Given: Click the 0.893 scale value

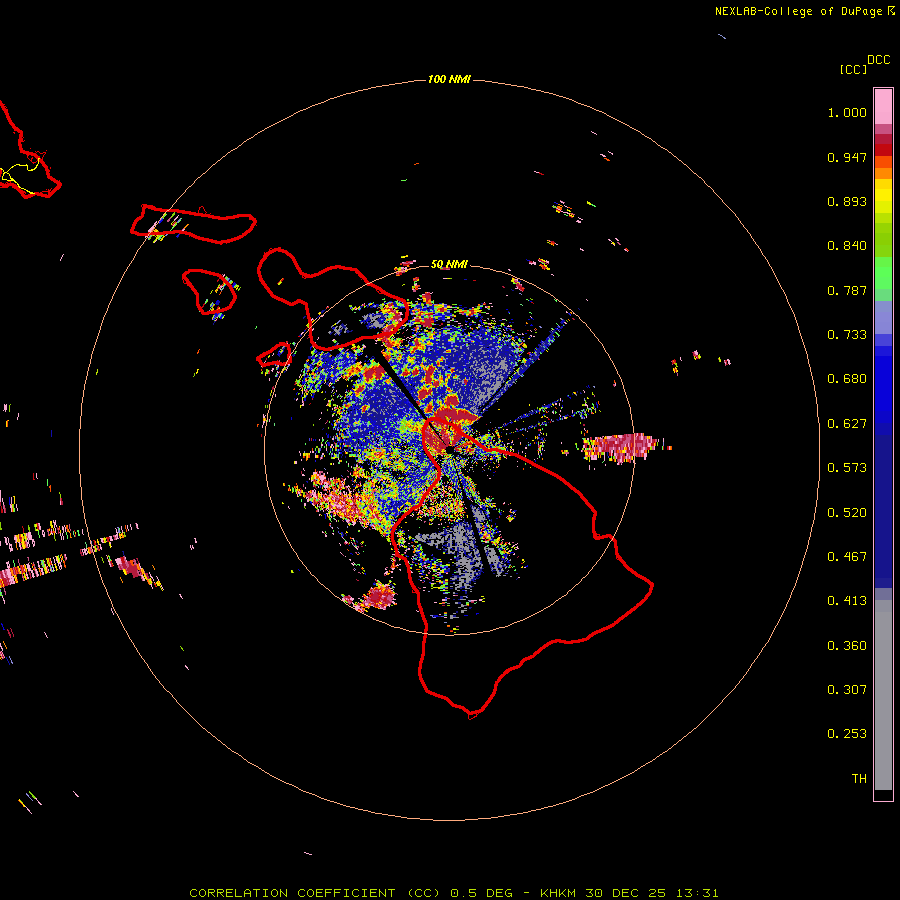Looking at the screenshot, I should 847,201.
